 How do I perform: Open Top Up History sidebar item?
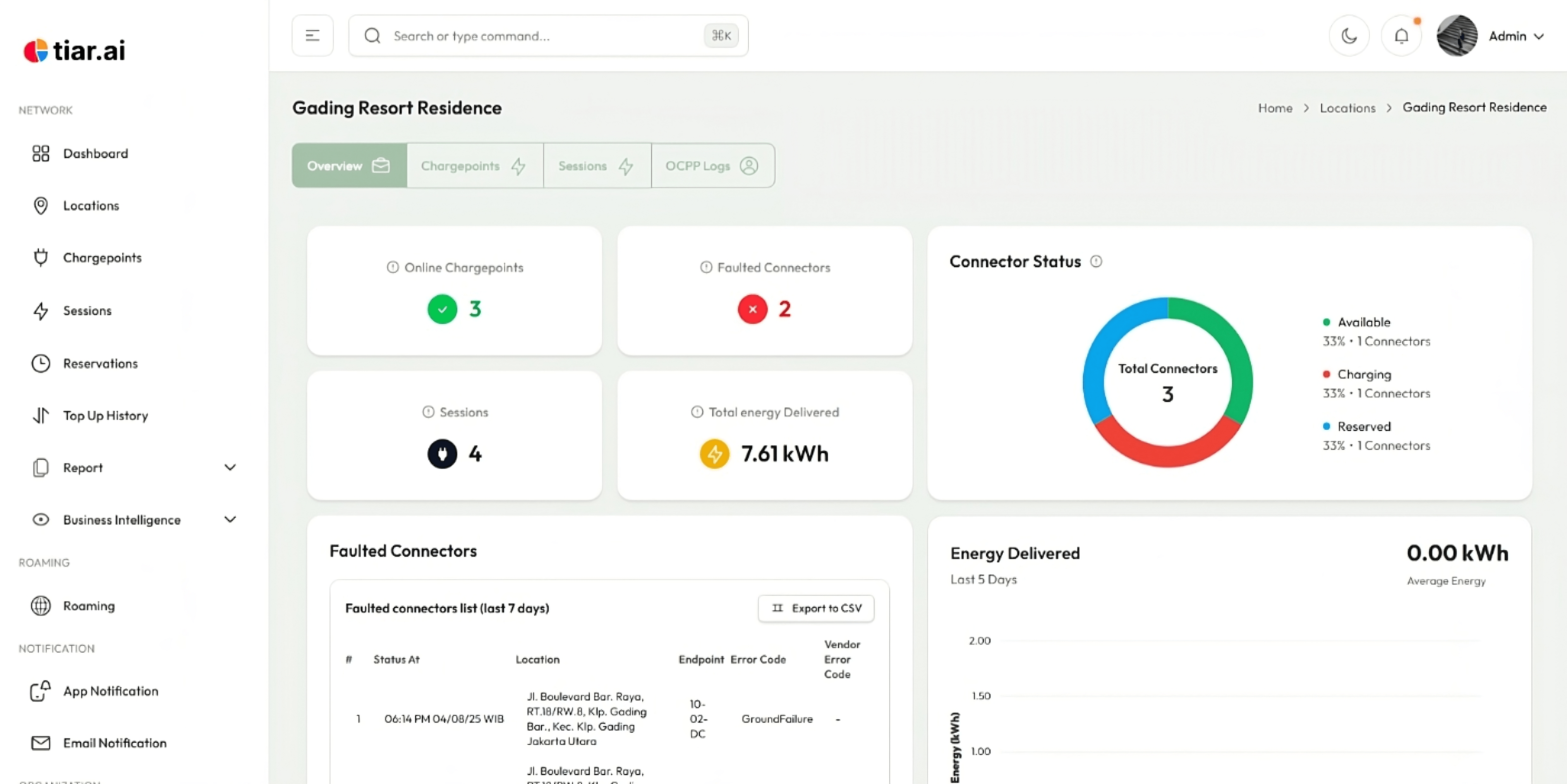[x=105, y=416]
